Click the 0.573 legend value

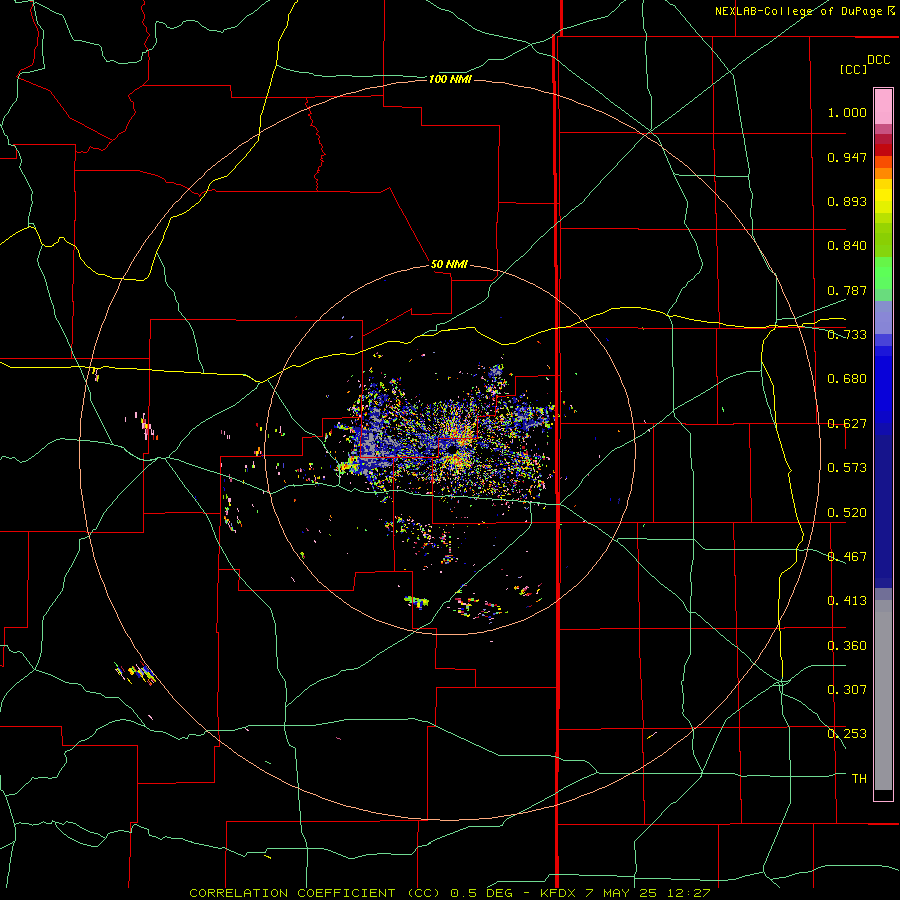[847, 468]
